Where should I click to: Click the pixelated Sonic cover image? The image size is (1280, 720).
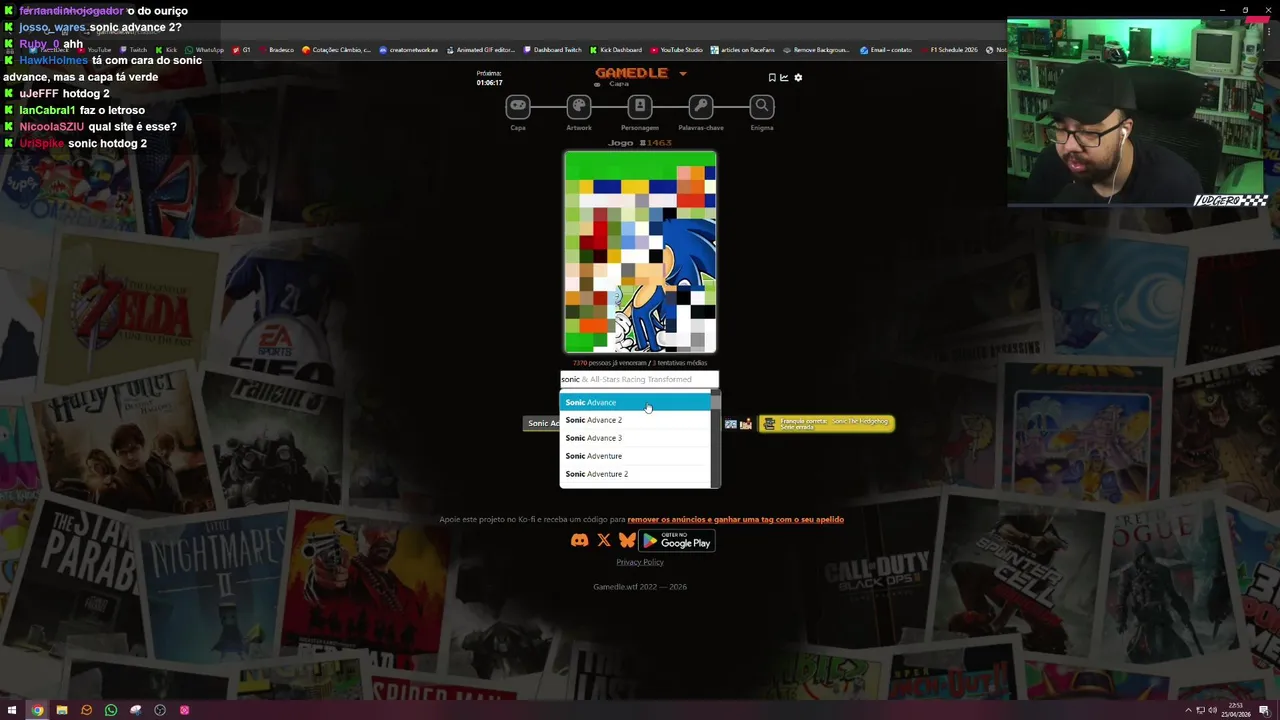click(x=640, y=252)
